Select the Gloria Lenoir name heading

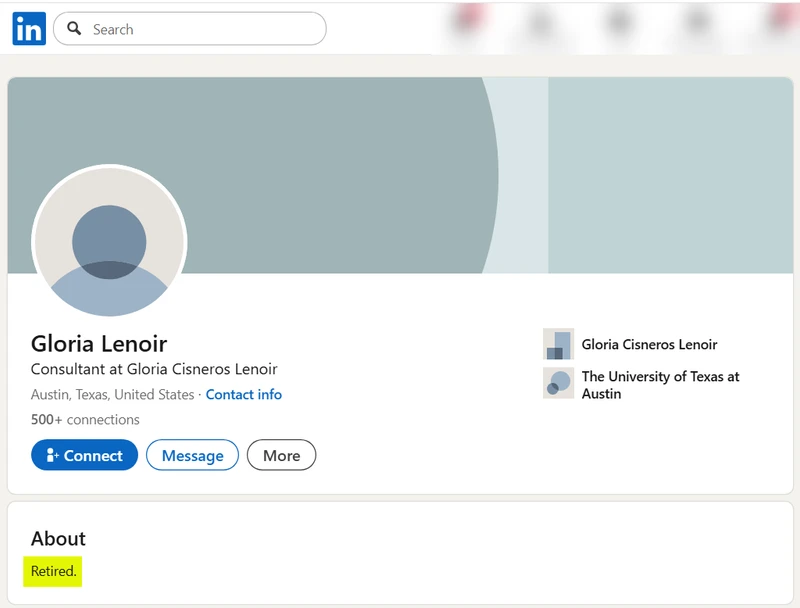coord(99,343)
